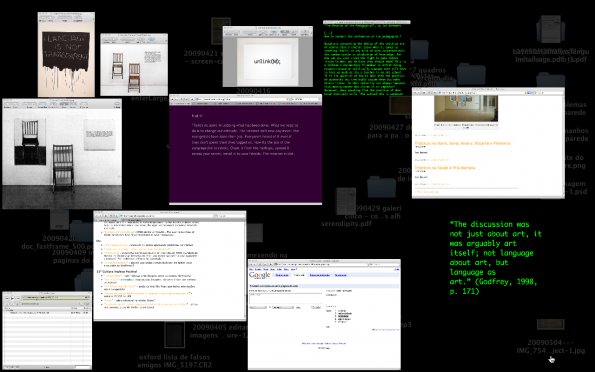Select the IMG_754 jpg desktop file icon
The width and height of the screenshot is (595, 372).
coord(551,324)
